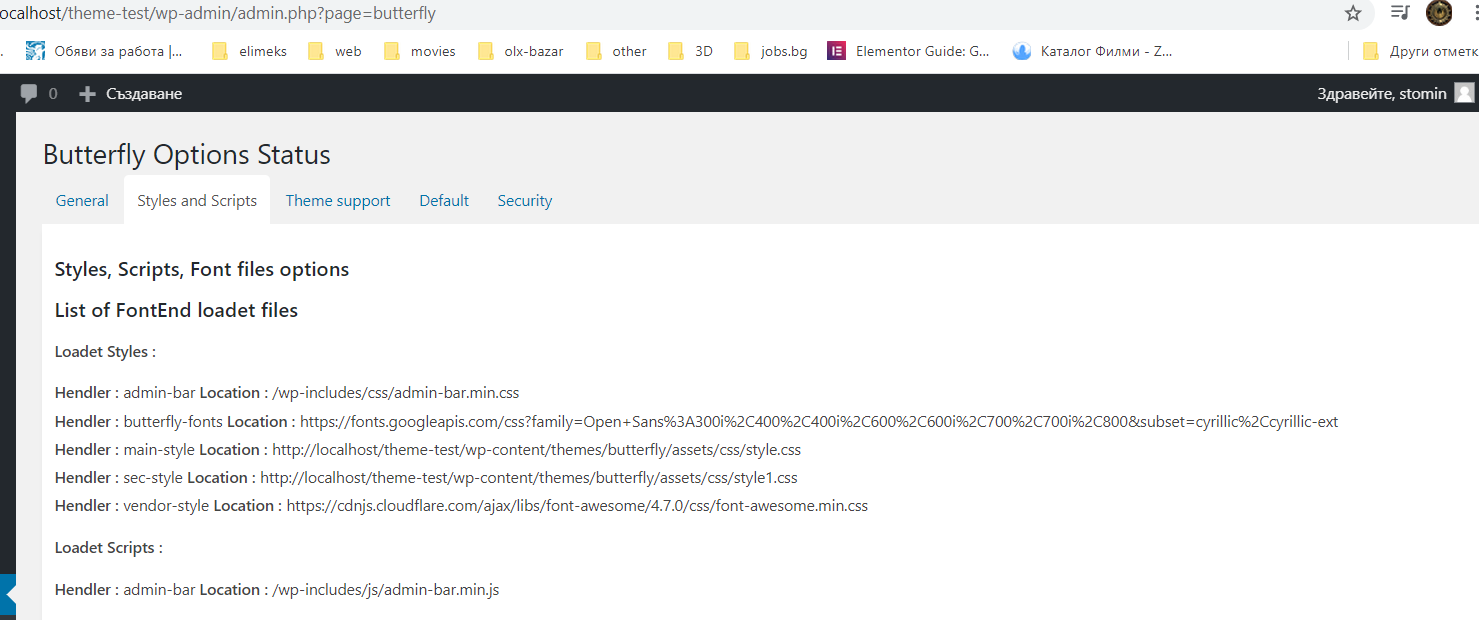Open the other bookmarks folder
The image size is (1479, 620).
pos(616,51)
